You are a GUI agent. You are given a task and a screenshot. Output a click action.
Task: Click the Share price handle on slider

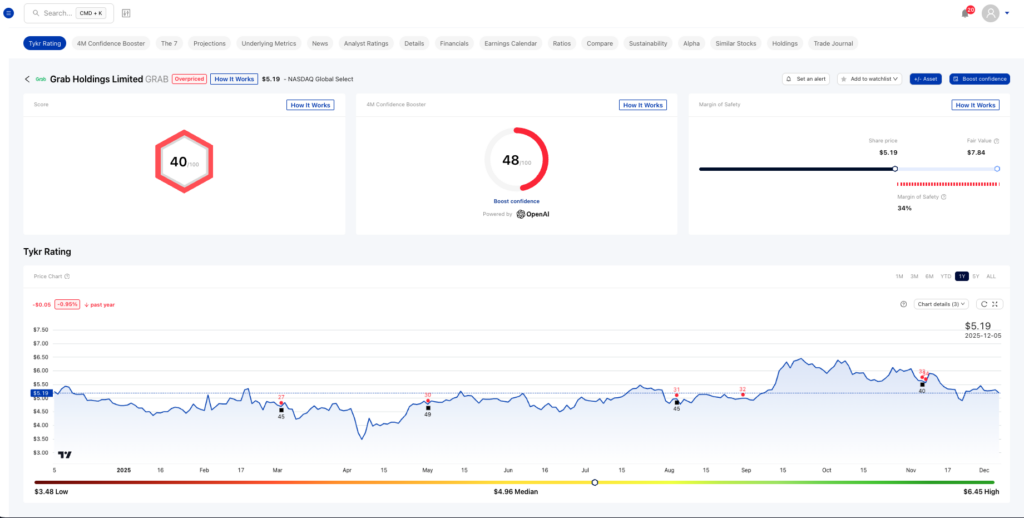[895, 169]
